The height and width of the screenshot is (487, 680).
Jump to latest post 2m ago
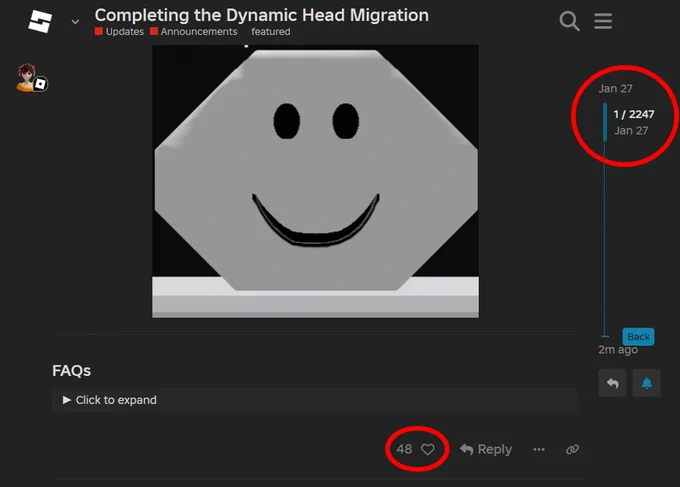click(x=618, y=350)
